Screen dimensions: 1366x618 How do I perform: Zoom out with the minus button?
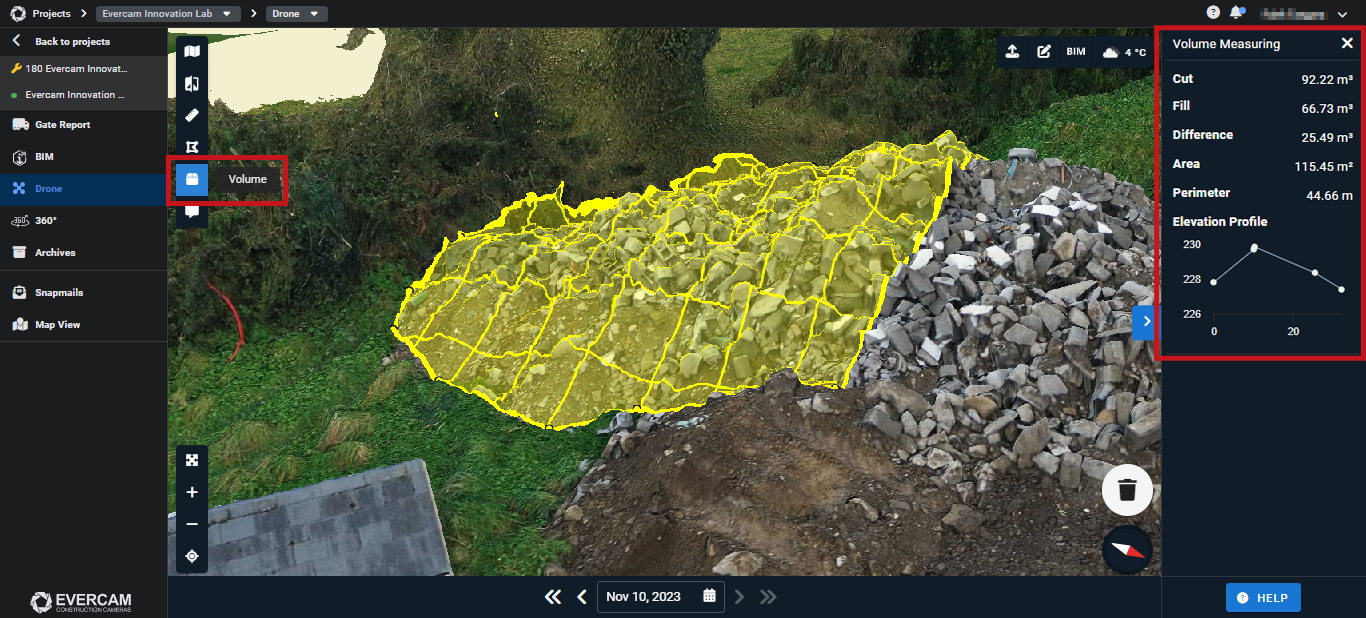[192, 524]
